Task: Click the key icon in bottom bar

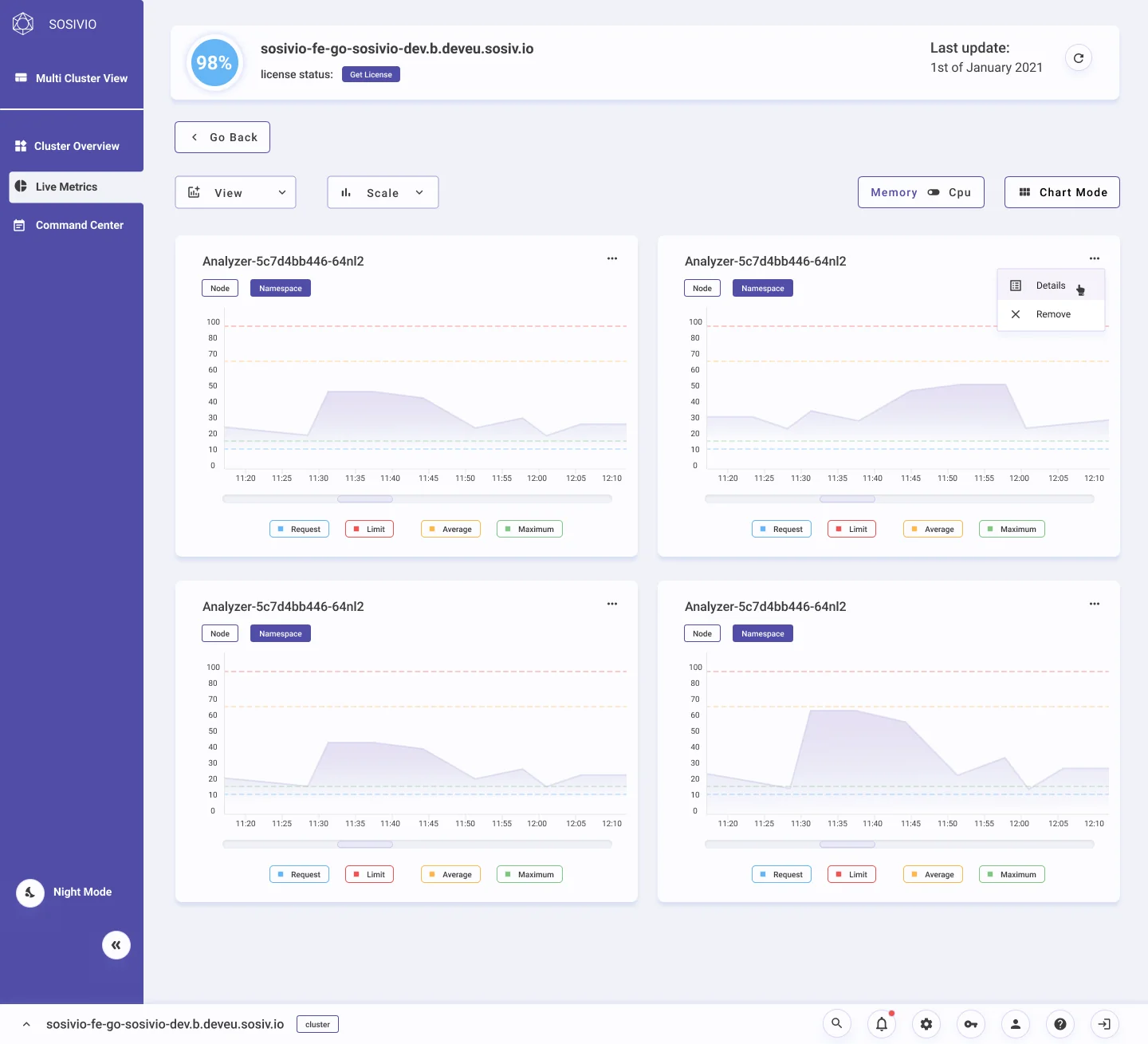Action: (x=971, y=1024)
